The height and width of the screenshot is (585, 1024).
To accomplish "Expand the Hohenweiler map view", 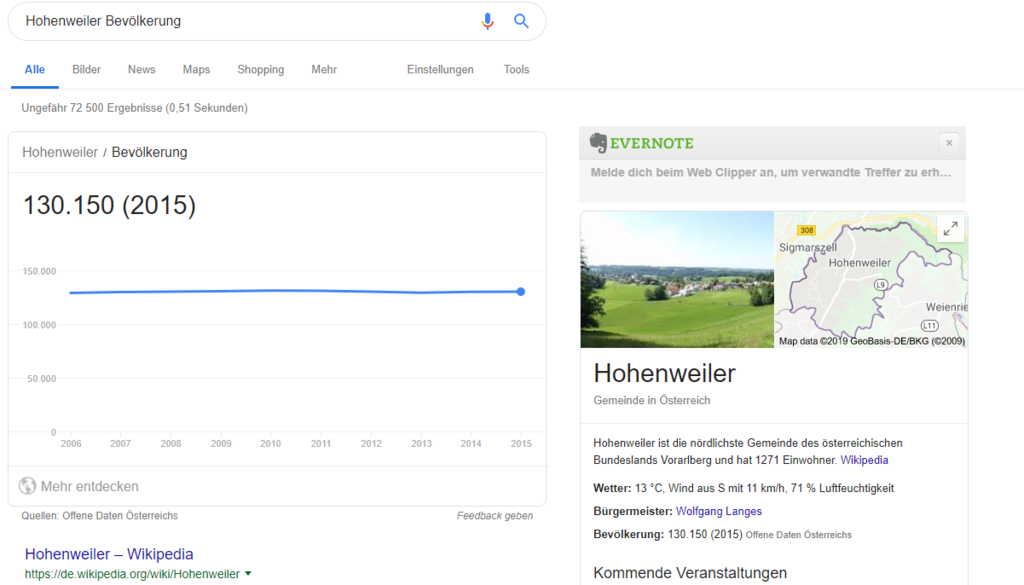I will coord(950,229).
